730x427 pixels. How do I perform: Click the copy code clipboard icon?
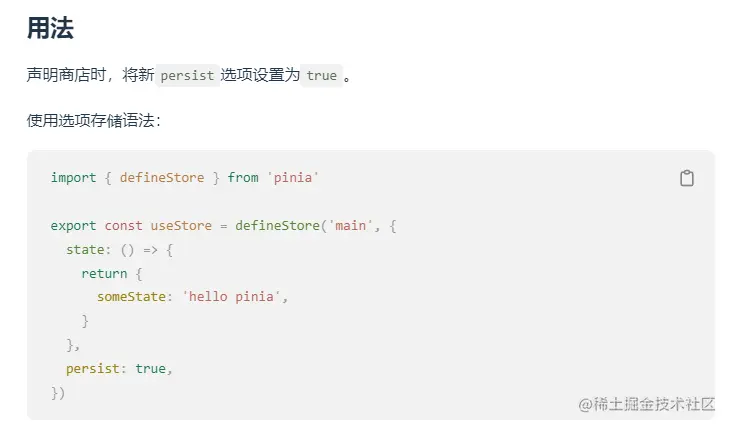pos(686,178)
